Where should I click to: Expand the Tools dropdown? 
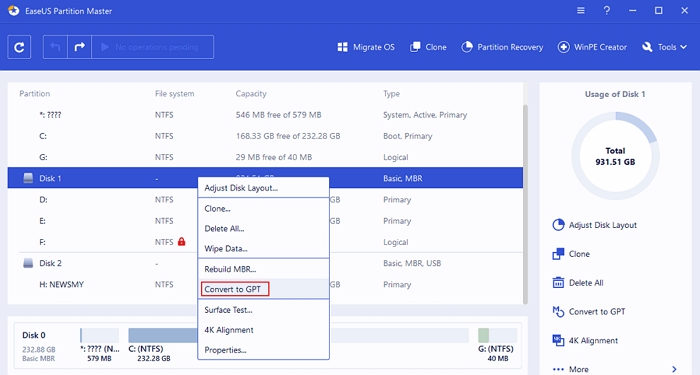point(664,47)
